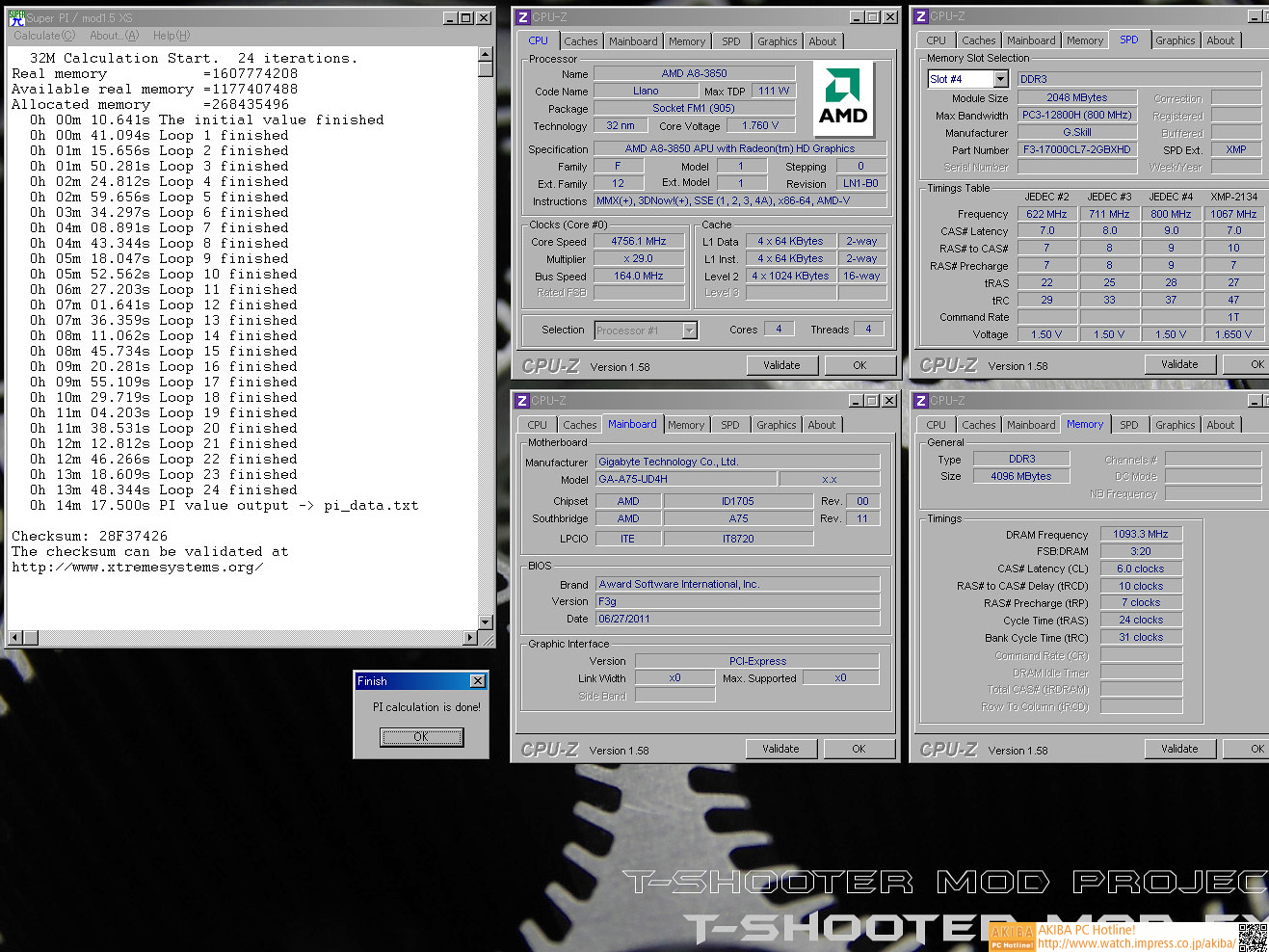The image size is (1269, 952).
Task: Click the CPU-Z icon in the CPU window
Action: coord(522,17)
